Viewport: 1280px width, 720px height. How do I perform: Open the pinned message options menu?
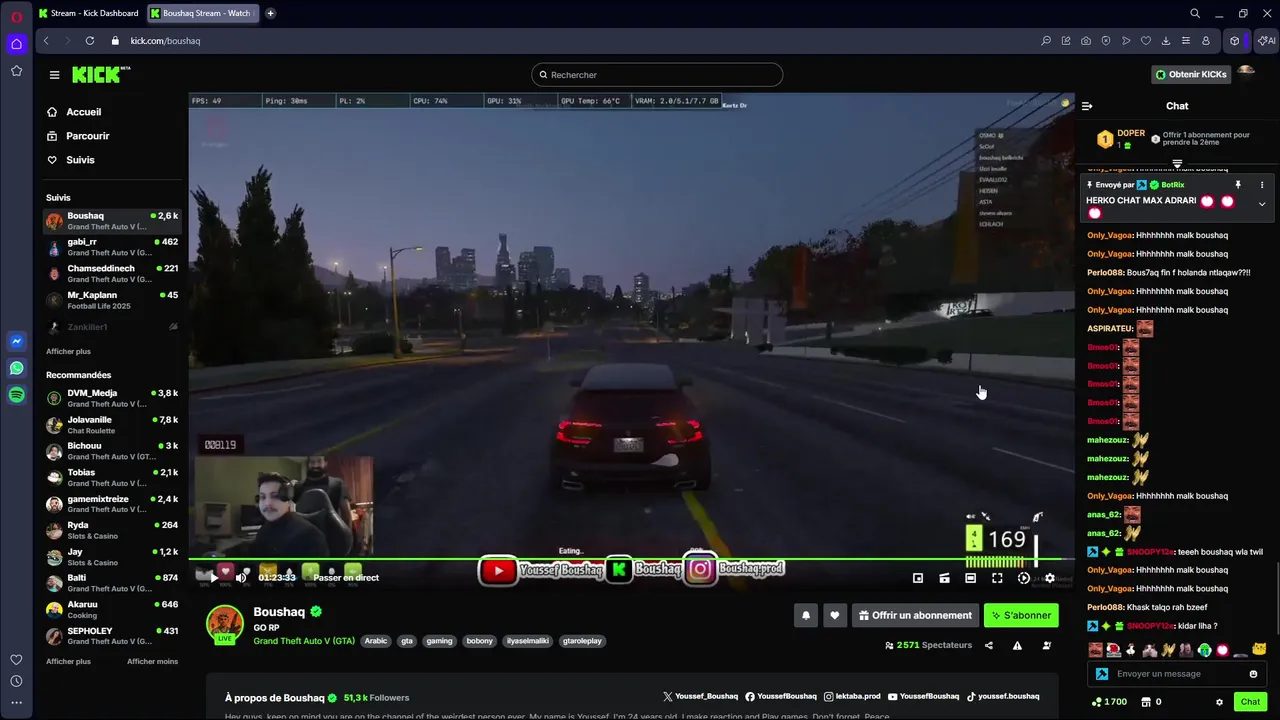click(x=1262, y=185)
